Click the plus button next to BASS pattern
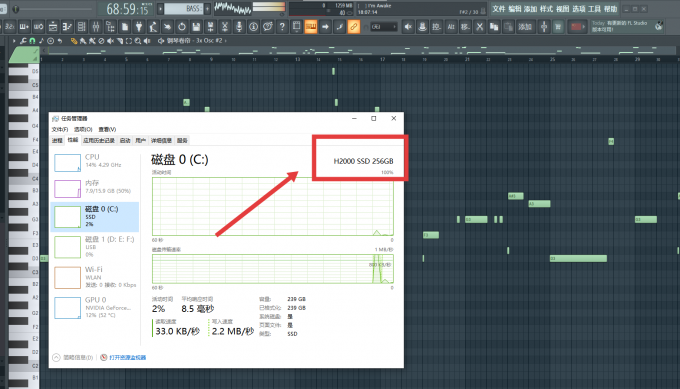 [x=207, y=9]
